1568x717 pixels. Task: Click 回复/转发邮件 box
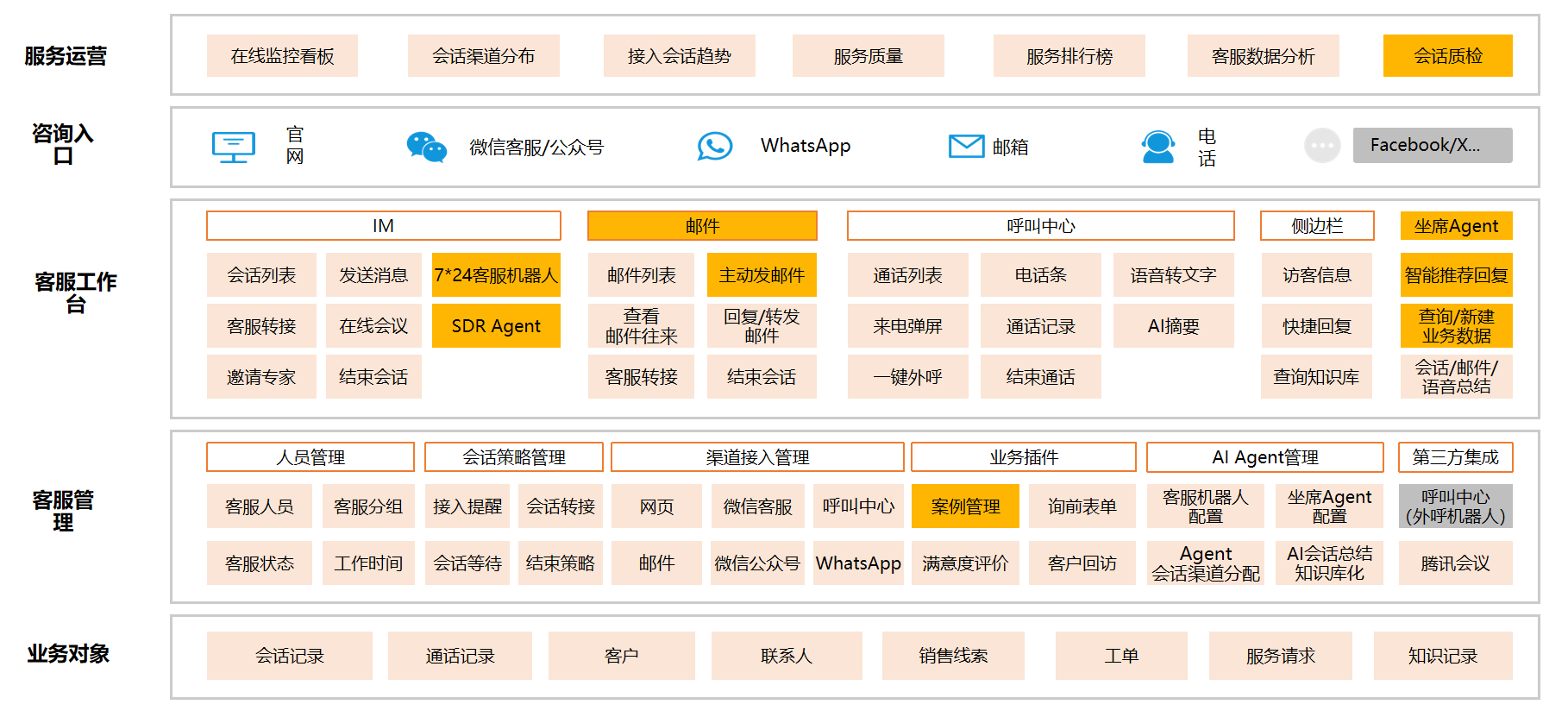pyautogui.click(x=762, y=326)
